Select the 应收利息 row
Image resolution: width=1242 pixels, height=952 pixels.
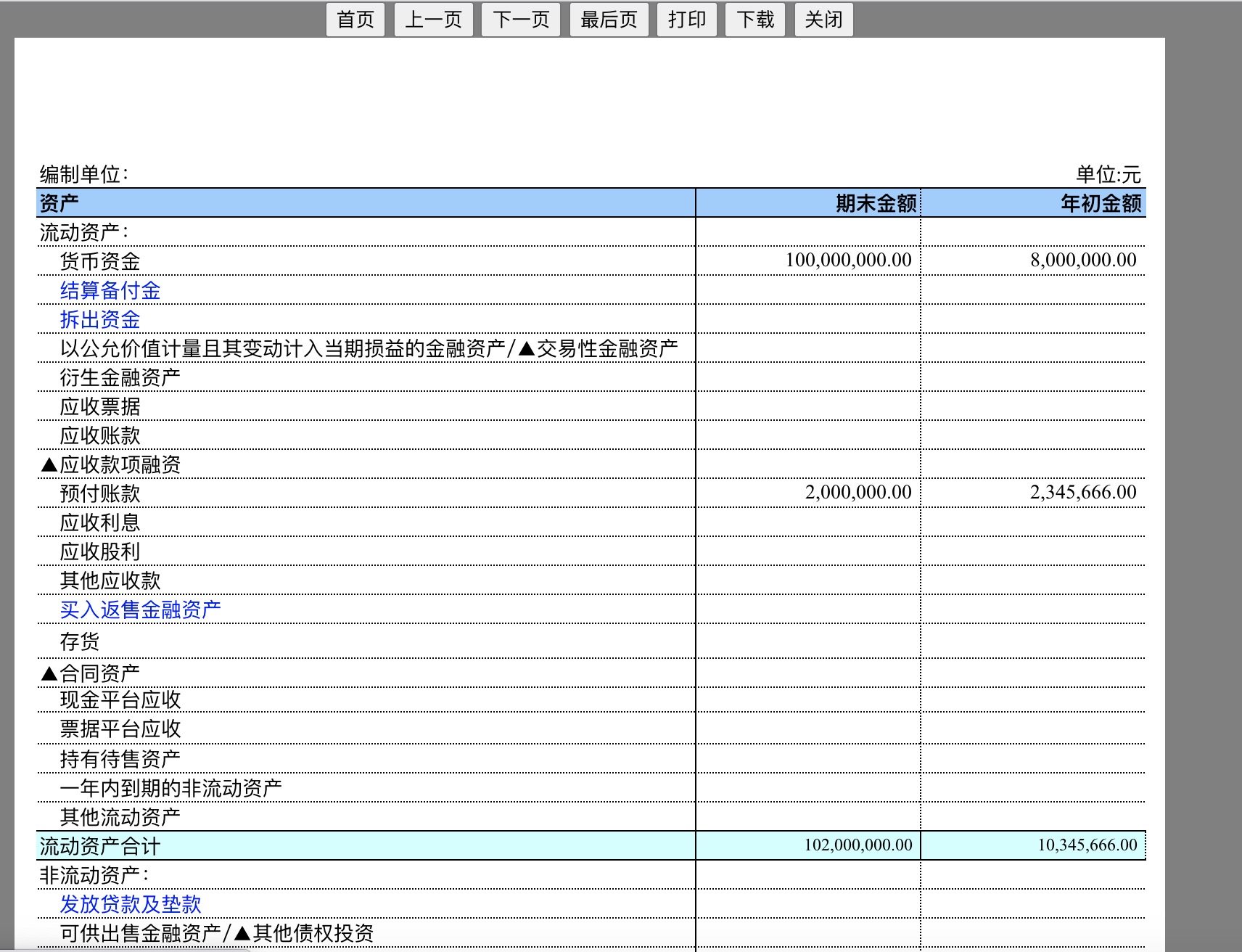[591, 522]
